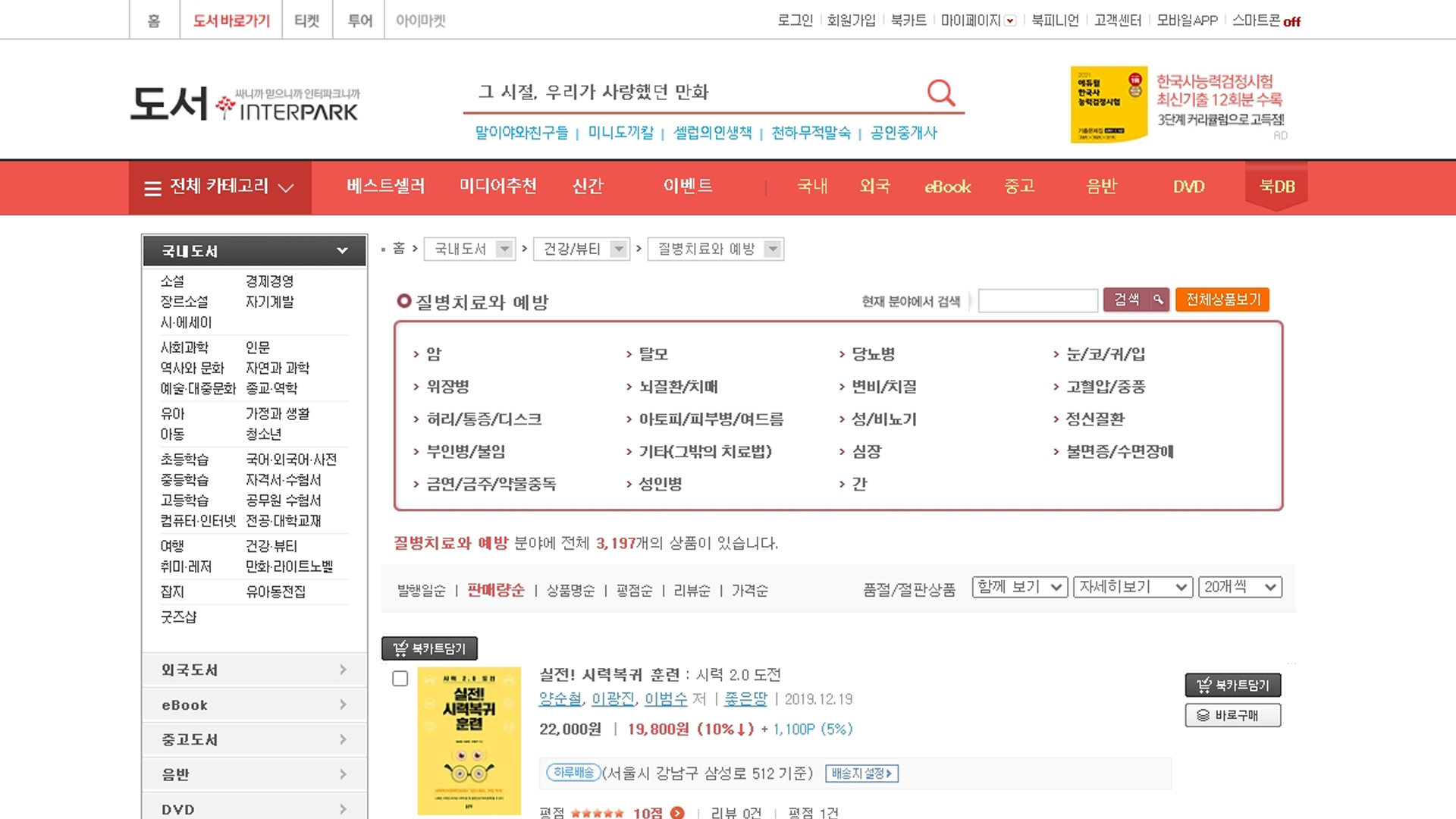Open the 건강/뷰티 breadcrumb dropdown
The image size is (1456, 819).
619,249
